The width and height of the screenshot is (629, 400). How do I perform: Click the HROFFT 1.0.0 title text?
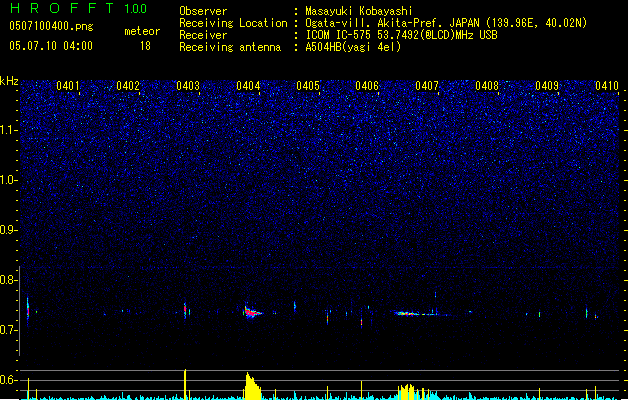click(79, 8)
